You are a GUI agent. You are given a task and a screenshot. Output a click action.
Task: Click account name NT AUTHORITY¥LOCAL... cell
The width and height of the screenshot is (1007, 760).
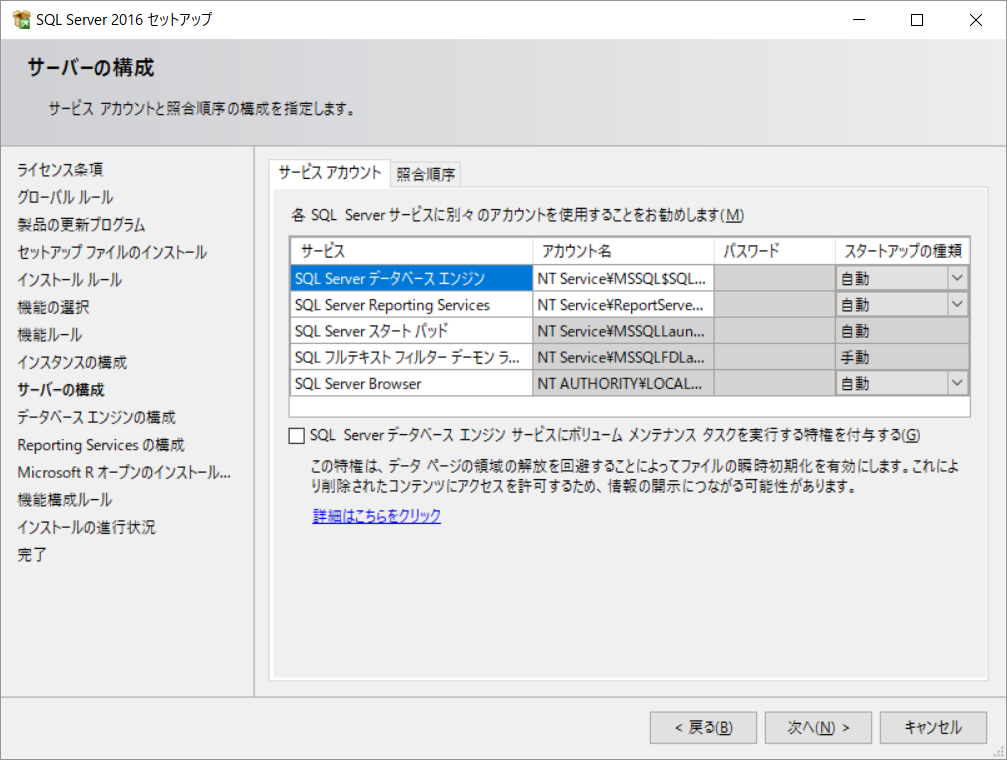click(623, 384)
